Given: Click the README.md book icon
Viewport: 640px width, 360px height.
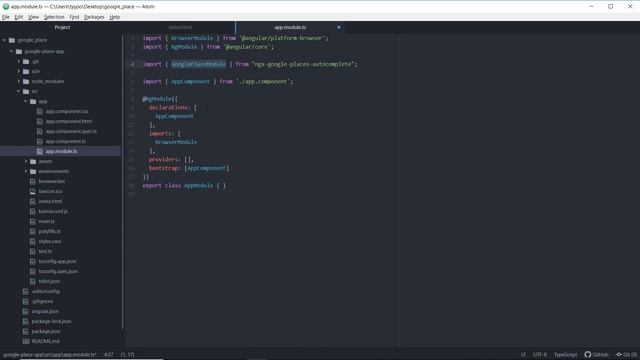Looking at the screenshot, I should (26, 341).
